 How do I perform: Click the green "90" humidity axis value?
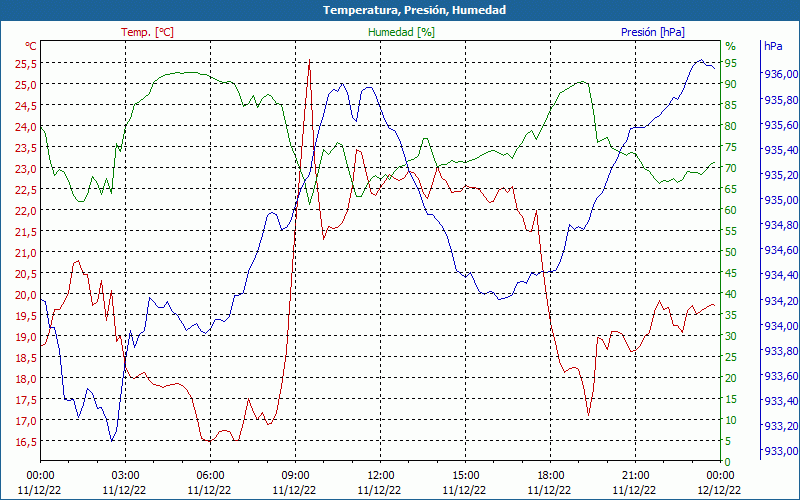[x=731, y=84]
